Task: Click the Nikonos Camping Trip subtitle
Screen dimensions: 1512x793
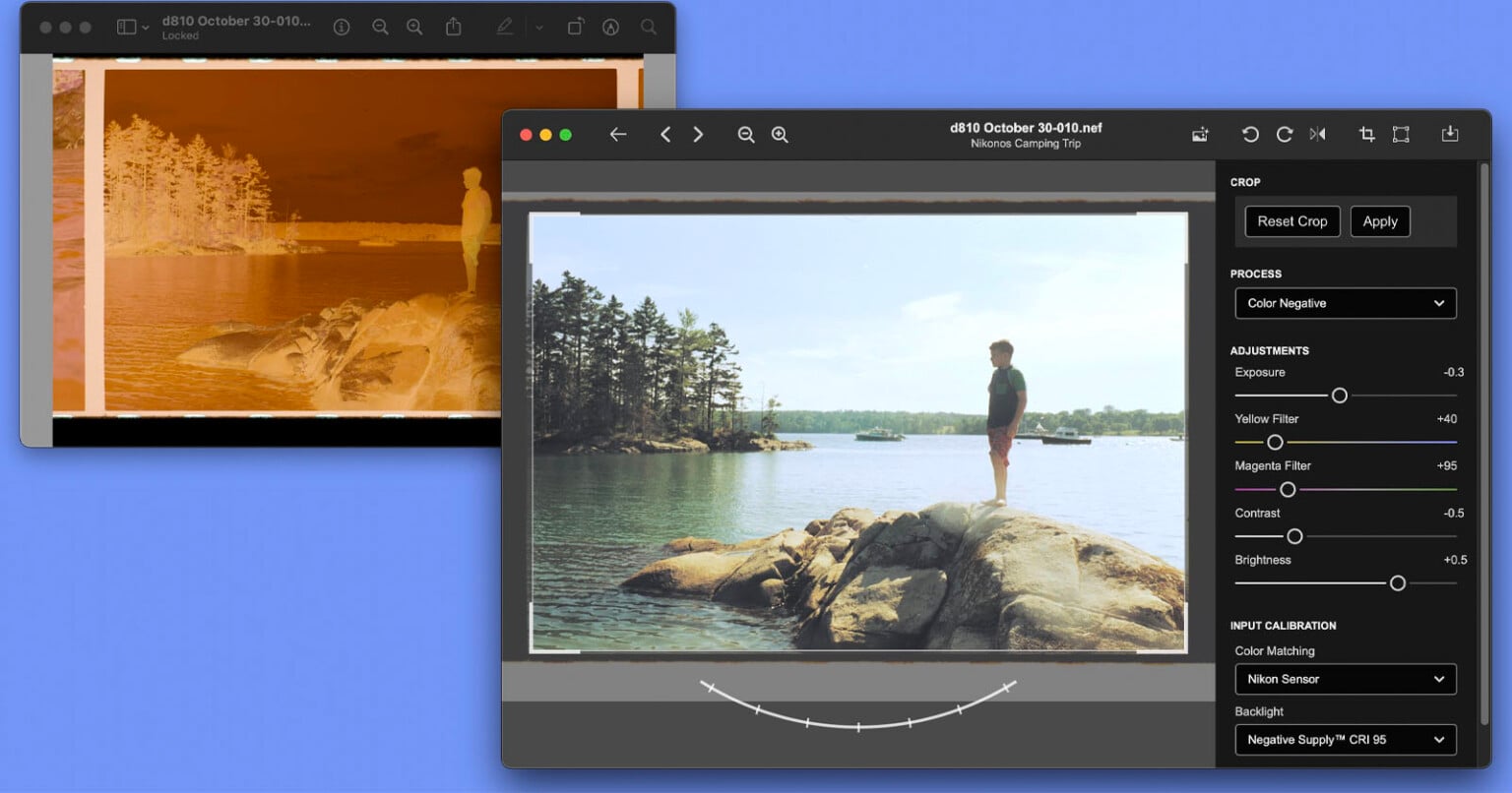Action: (1026, 144)
